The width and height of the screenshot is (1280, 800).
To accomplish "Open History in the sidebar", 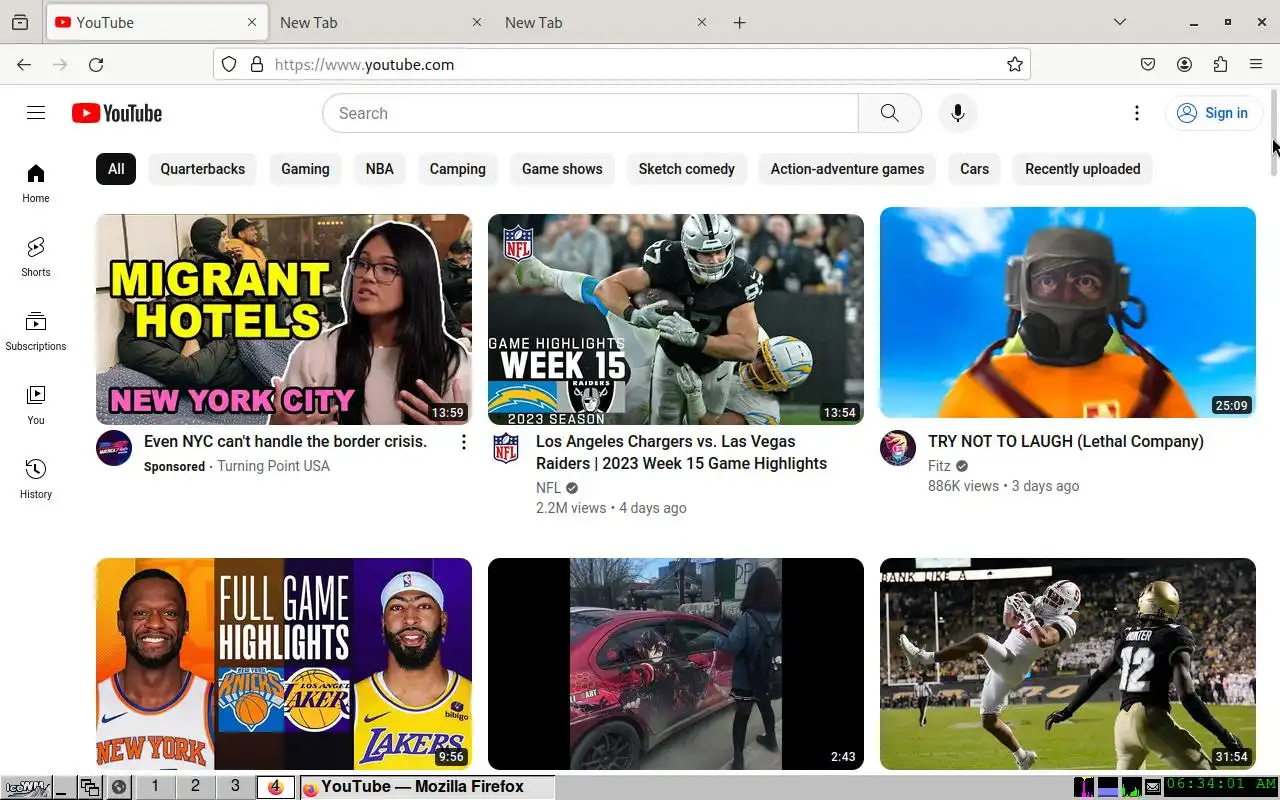I will 36,479.
